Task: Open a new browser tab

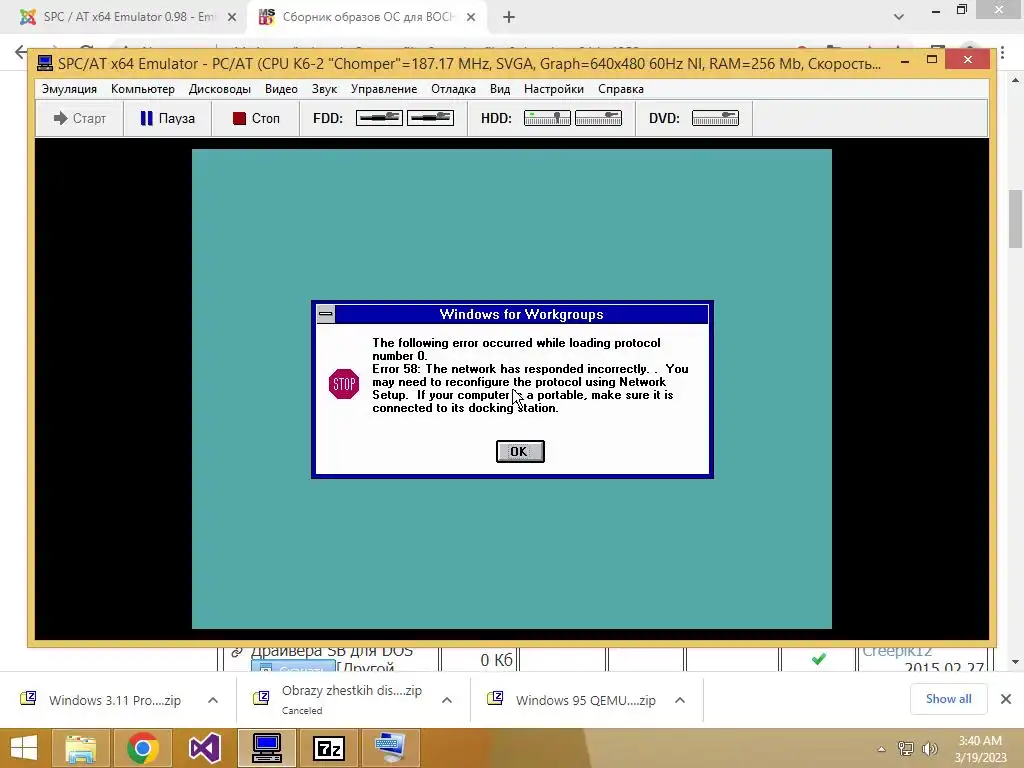Action: tap(509, 17)
